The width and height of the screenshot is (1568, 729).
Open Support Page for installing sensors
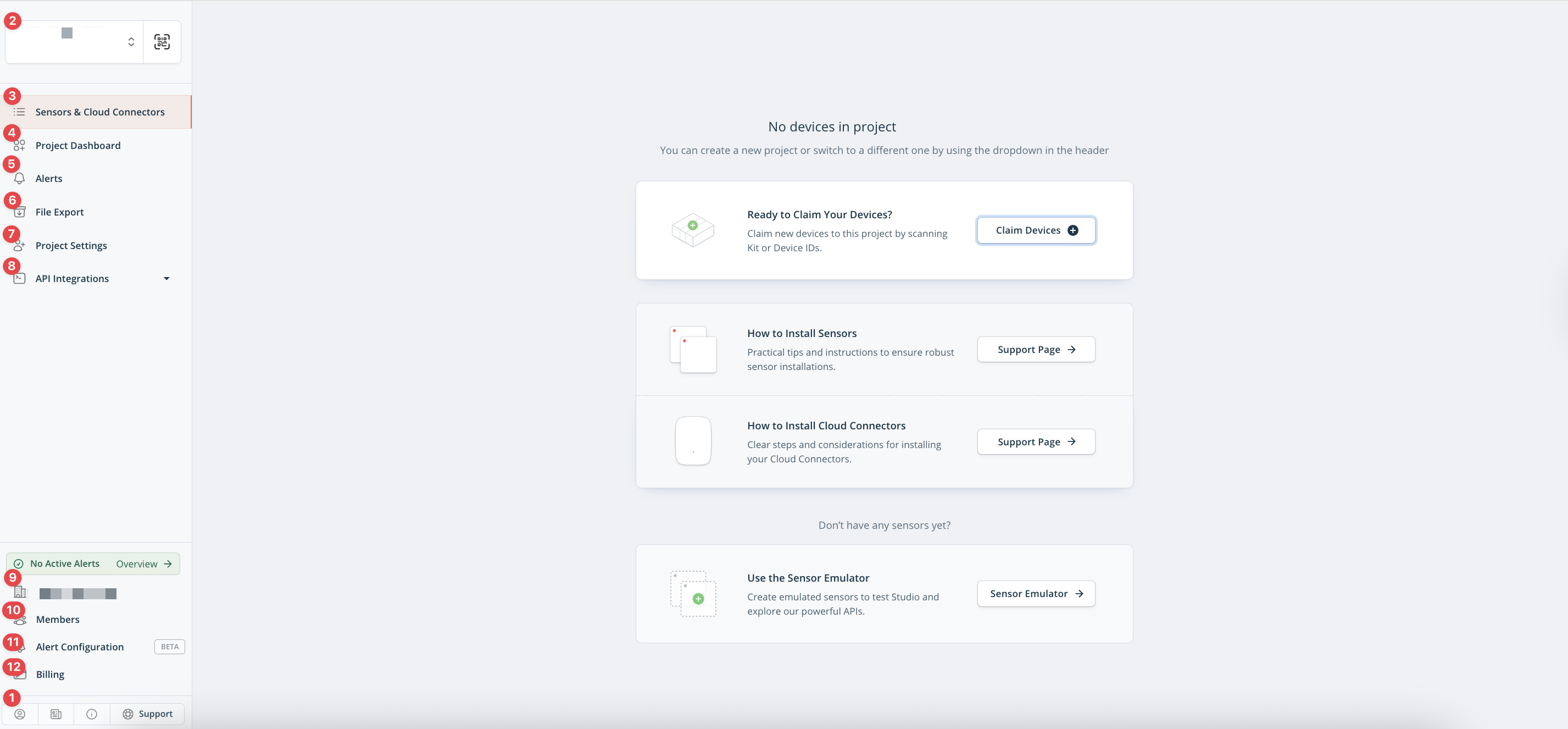(x=1036, y=350)
